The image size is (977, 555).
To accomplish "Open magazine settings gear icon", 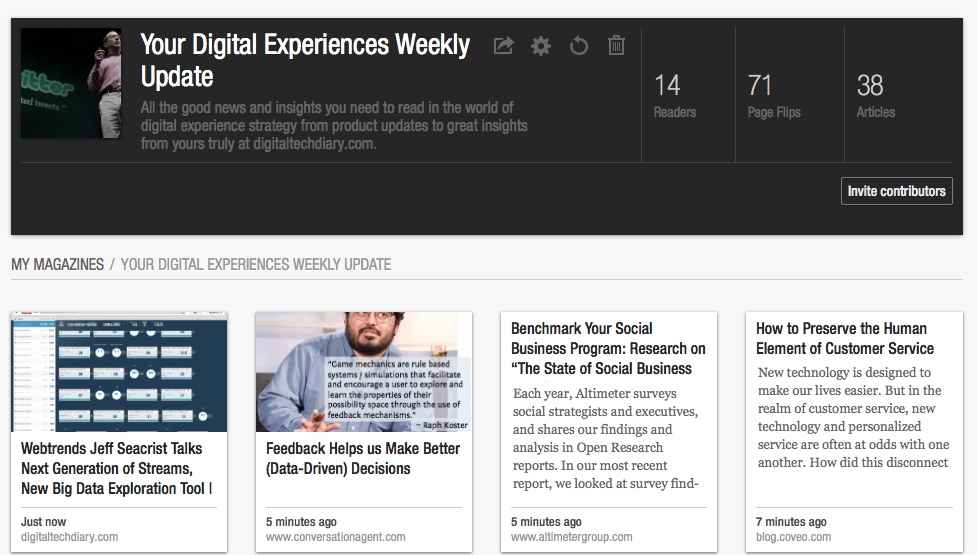I will click(x=541, y=46).
